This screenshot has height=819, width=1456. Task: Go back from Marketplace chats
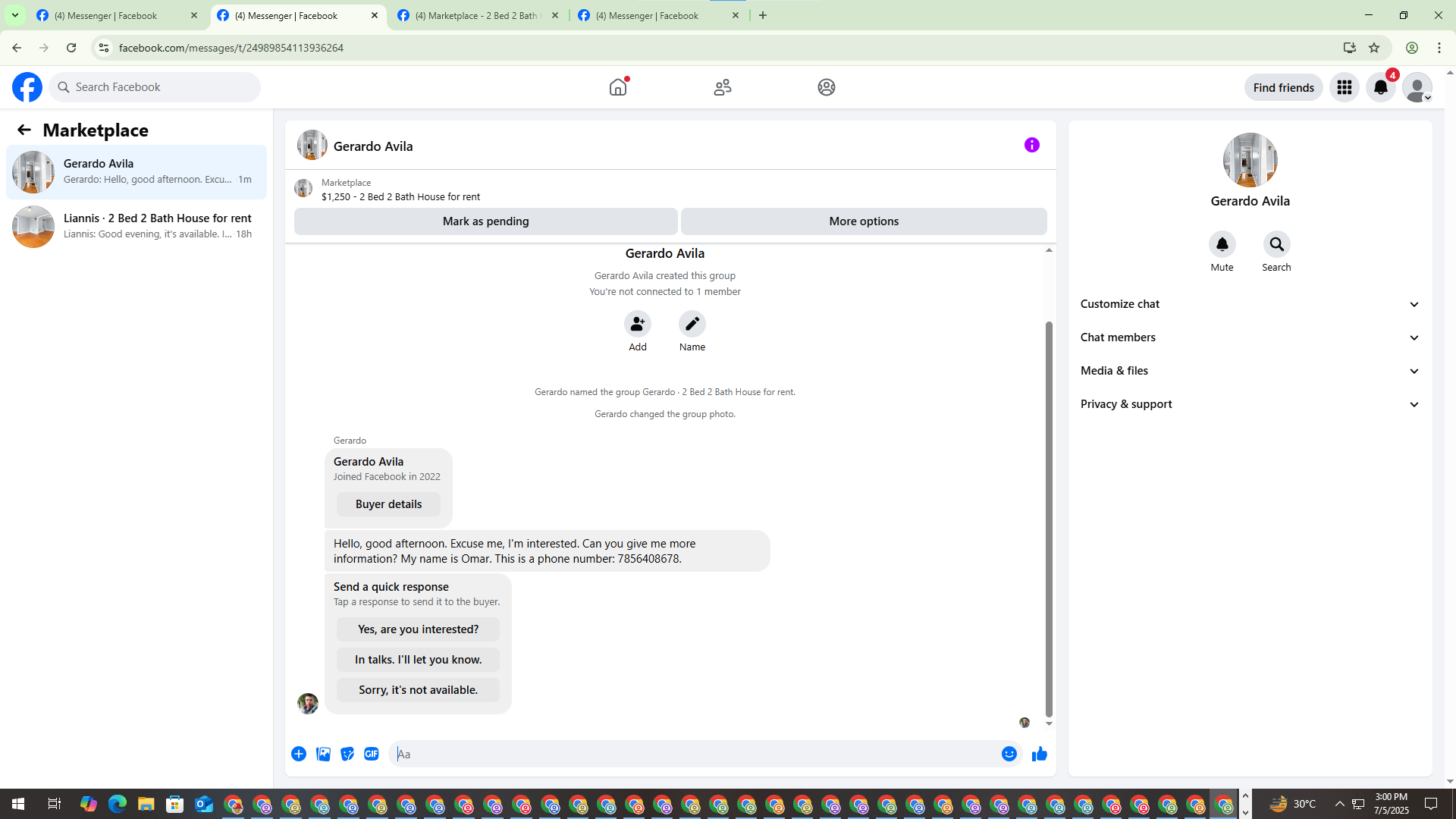point(24,130)
